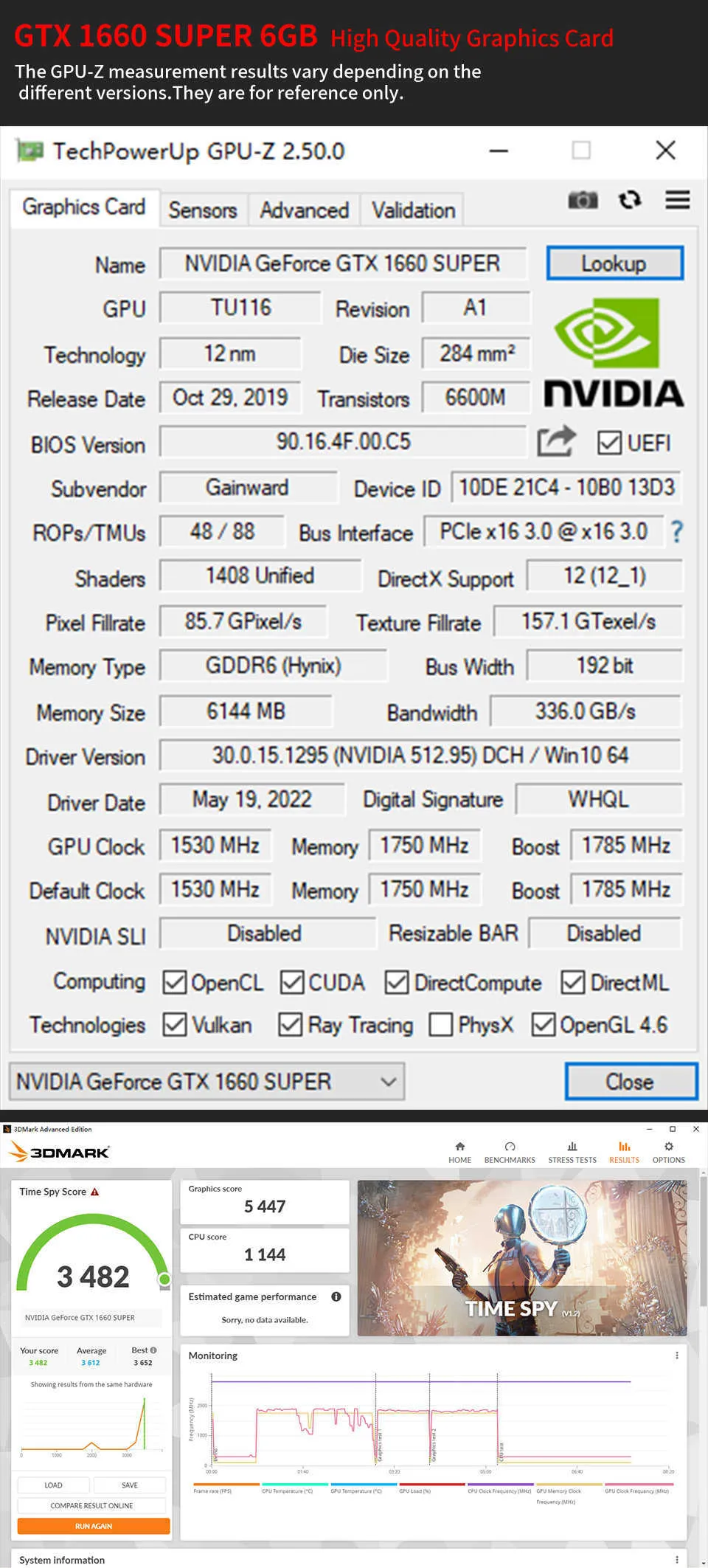Minimize the GPU-Z window
The height and width of the screenshot is (1568, 708).
(x=499, y=151)
